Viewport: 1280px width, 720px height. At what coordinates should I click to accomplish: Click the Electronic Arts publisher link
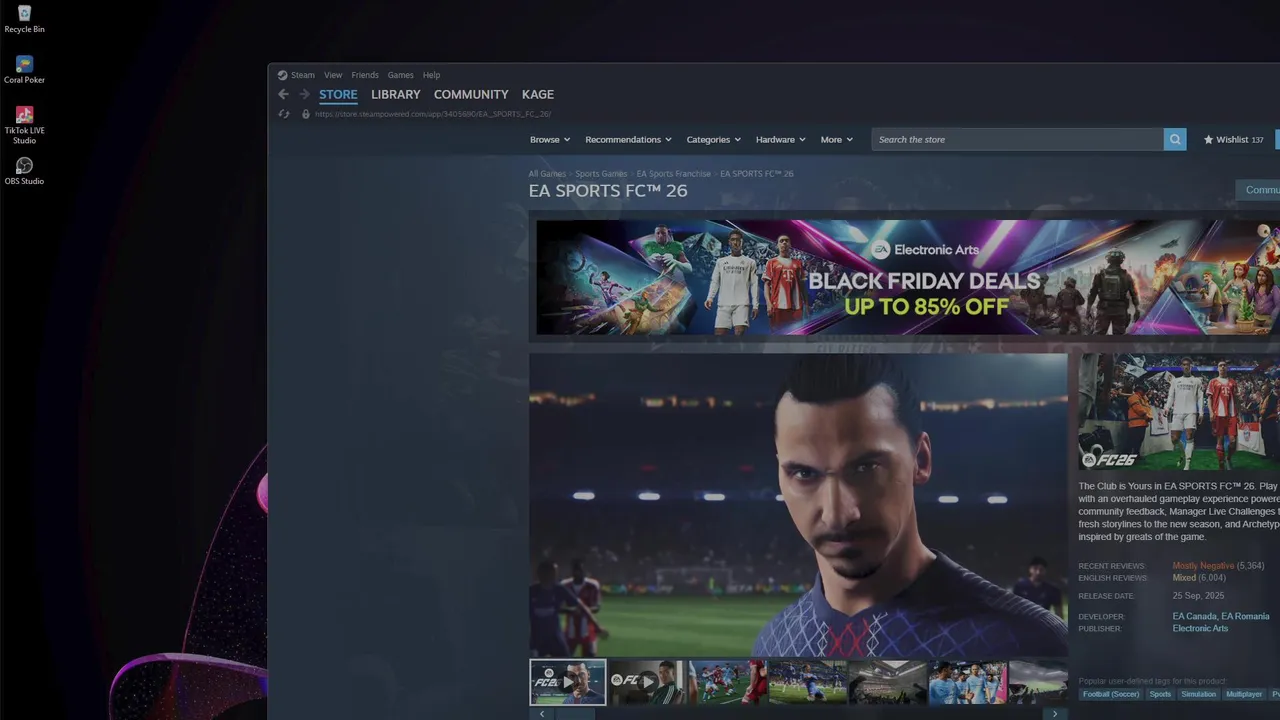coord(1200,629)
